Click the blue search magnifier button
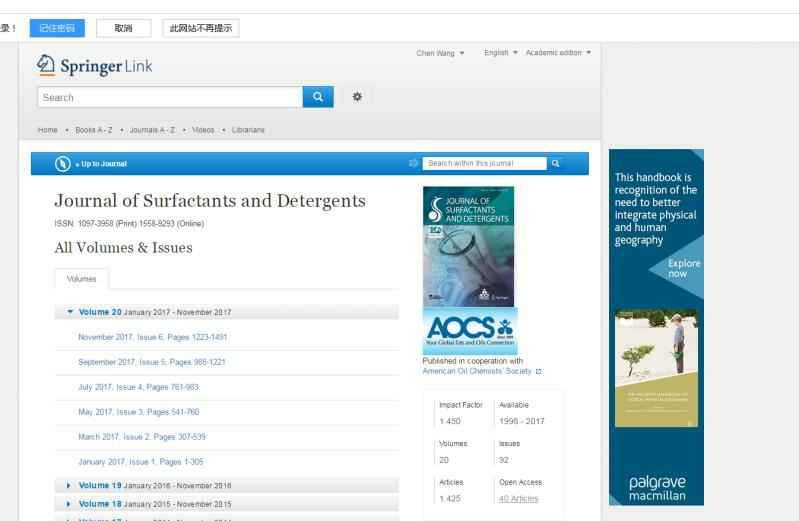Screen dimensions: 799x521 318,97
